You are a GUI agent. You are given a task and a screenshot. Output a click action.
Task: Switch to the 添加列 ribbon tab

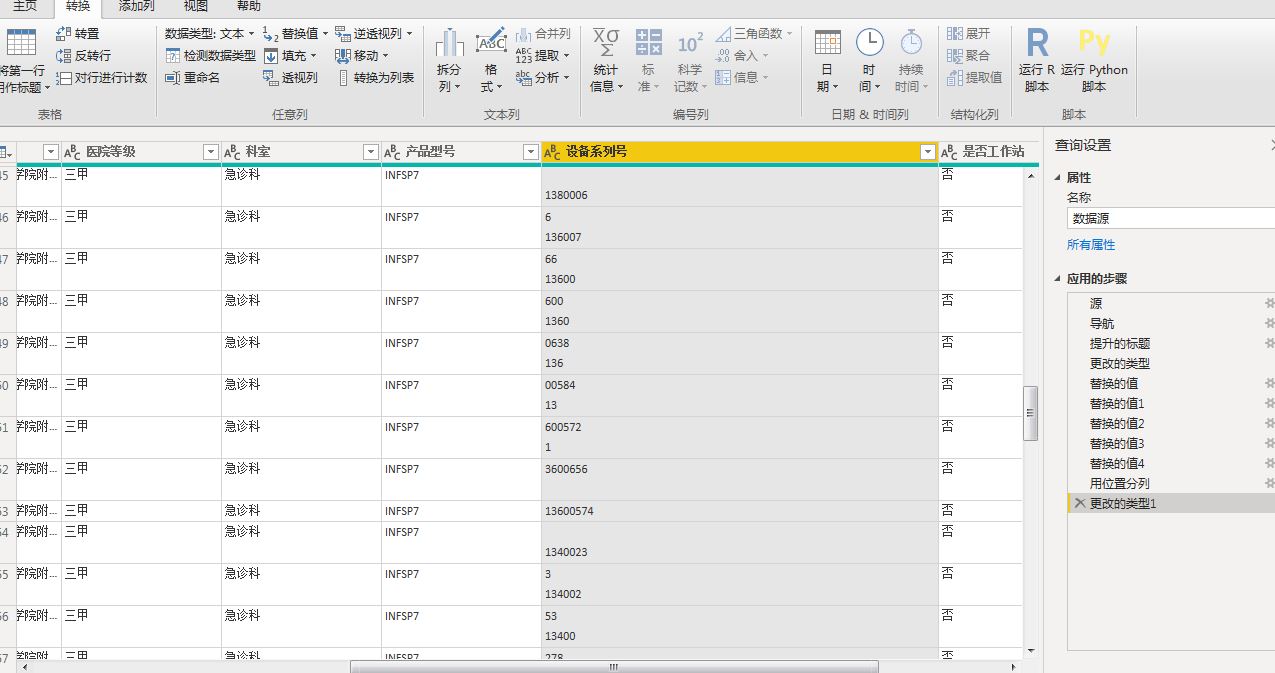pos(136,6)
